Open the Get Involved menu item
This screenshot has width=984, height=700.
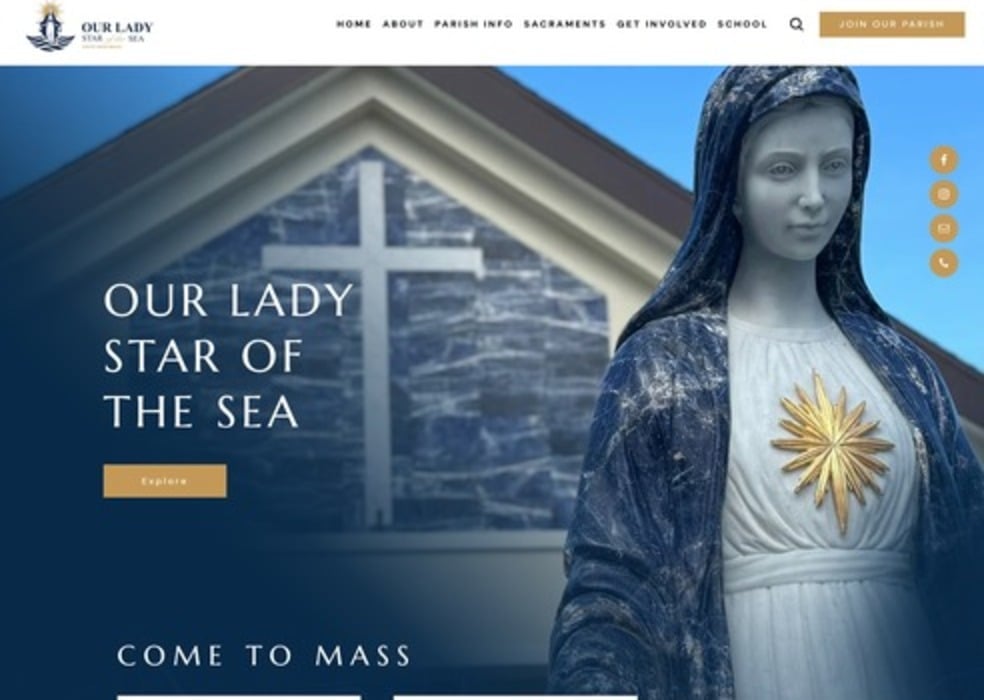pyautogui.click(x=661, y=24)
